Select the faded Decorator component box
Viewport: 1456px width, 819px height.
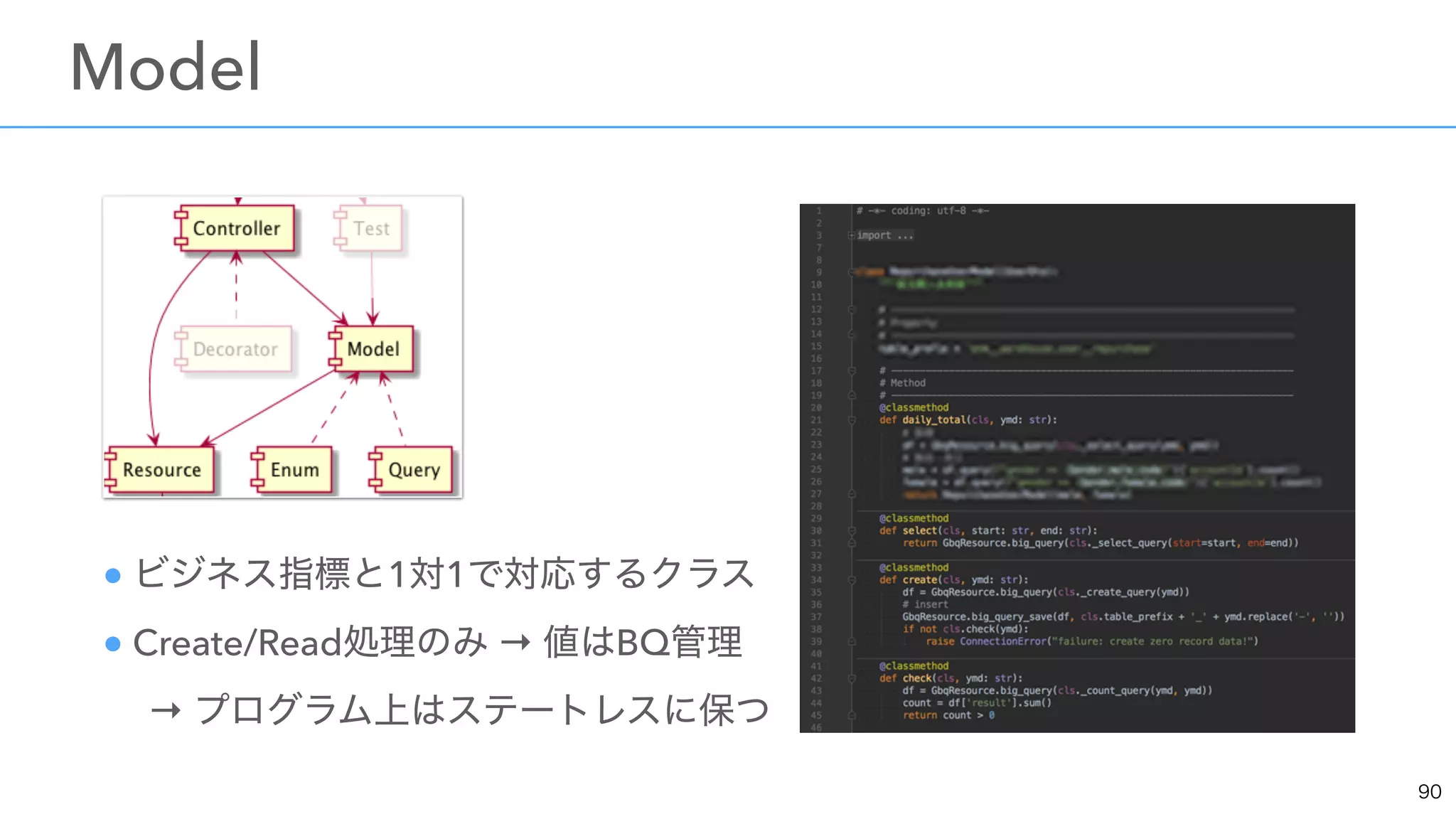click(233, 349)
